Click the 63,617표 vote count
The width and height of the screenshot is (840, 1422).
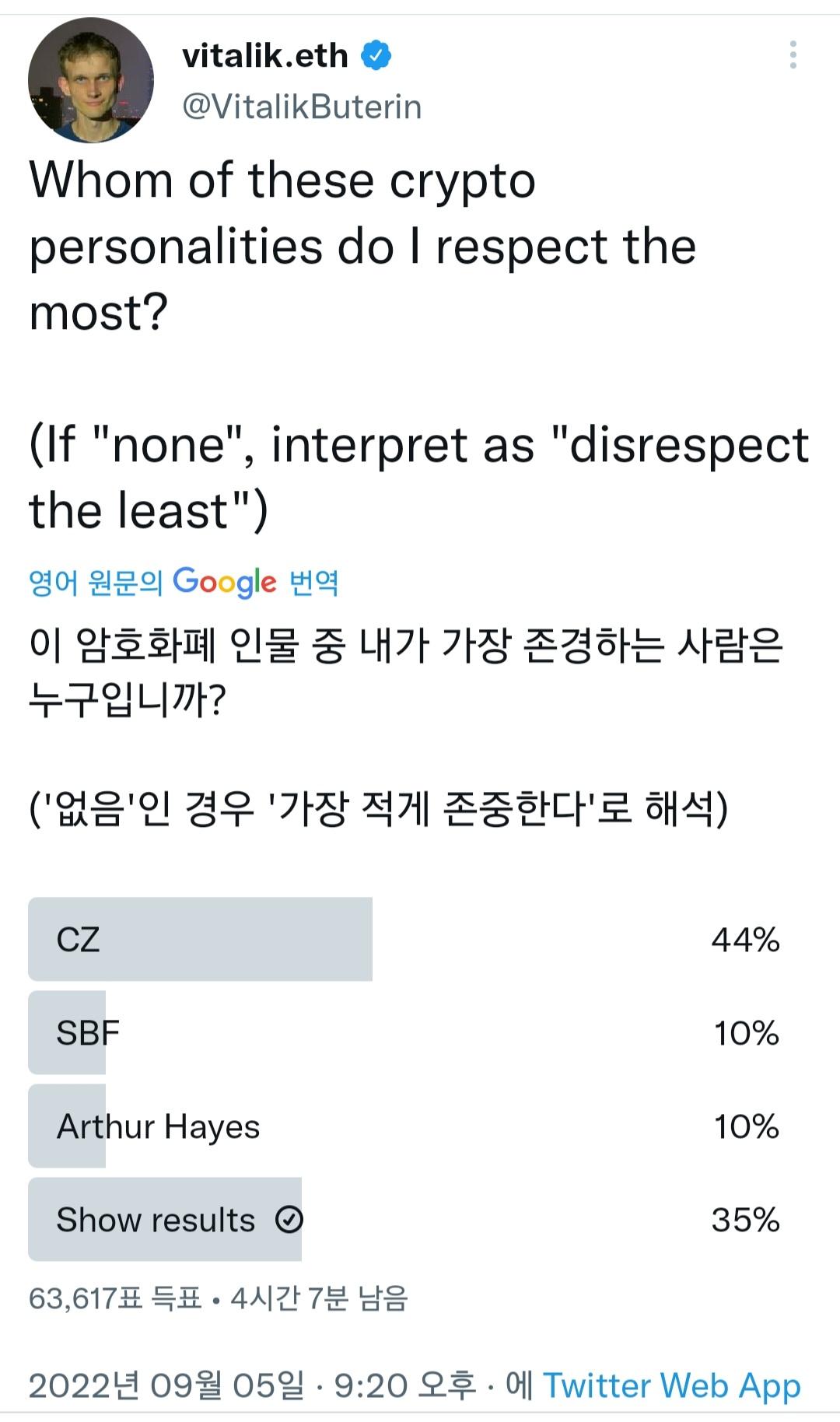(86, 1298)
